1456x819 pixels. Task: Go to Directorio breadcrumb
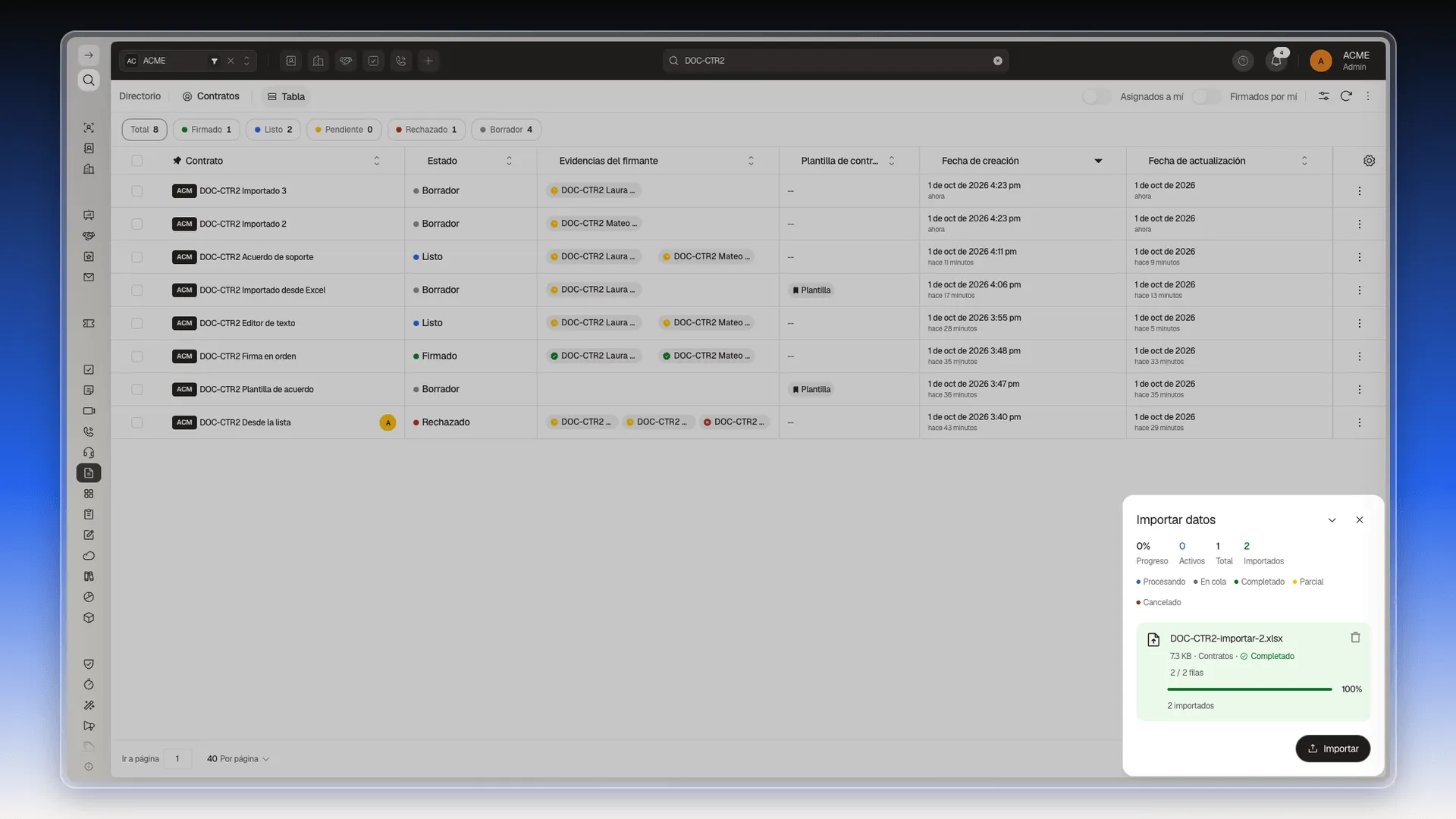(140, 96)
